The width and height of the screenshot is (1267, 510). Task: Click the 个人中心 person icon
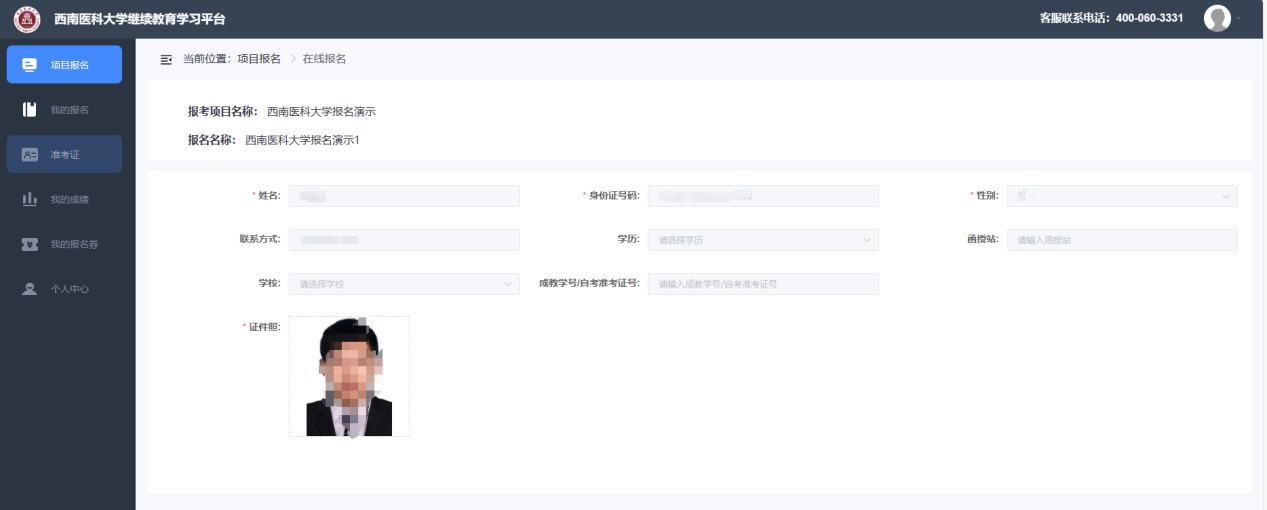(x=29, y=290)
